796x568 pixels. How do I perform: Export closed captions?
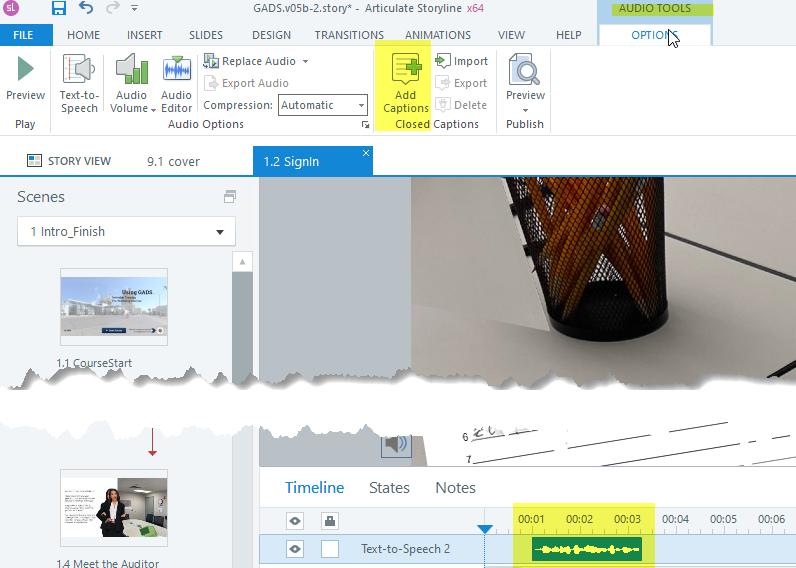[461, 83]
